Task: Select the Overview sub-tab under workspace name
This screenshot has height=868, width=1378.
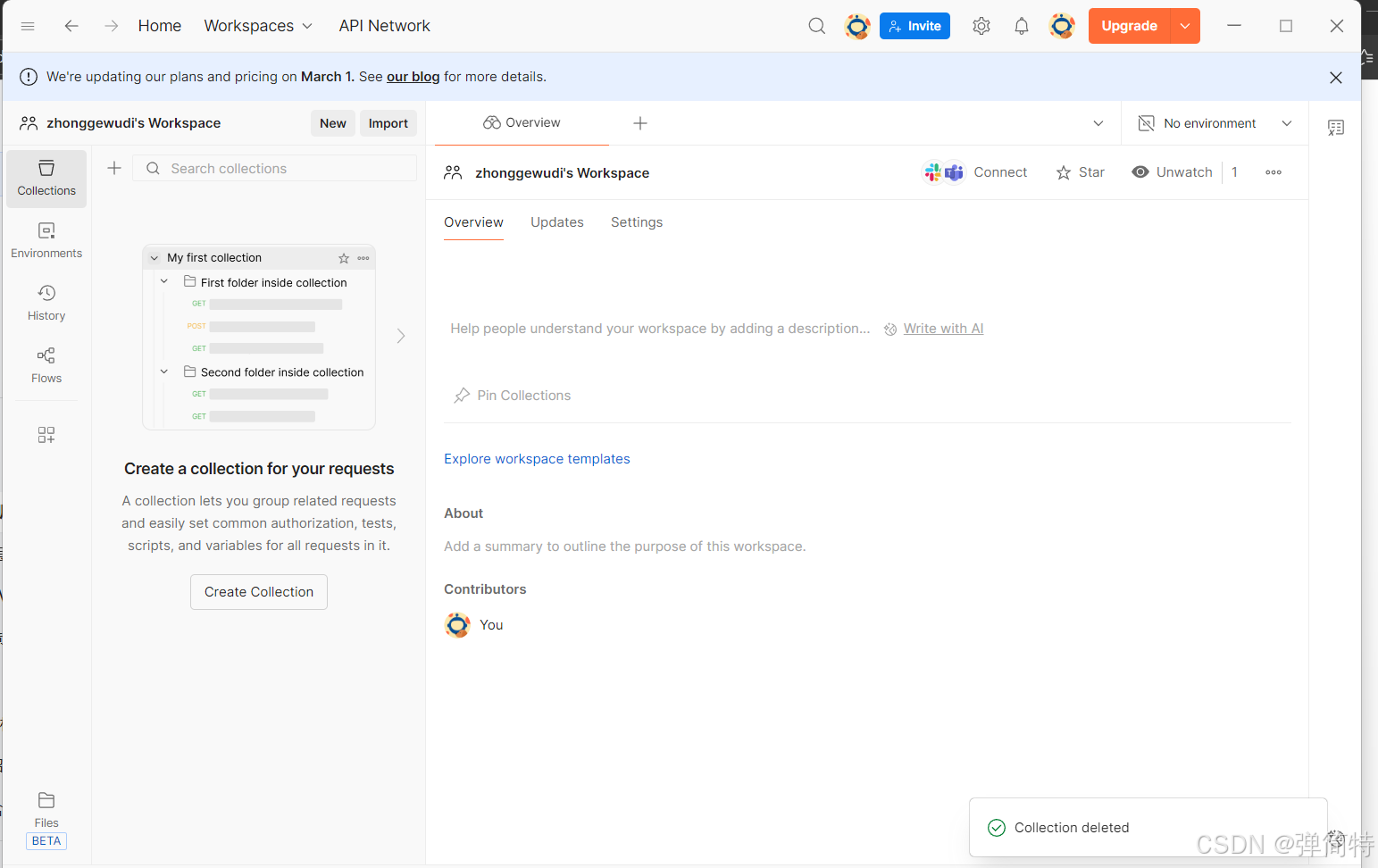Action: point(473,222)
